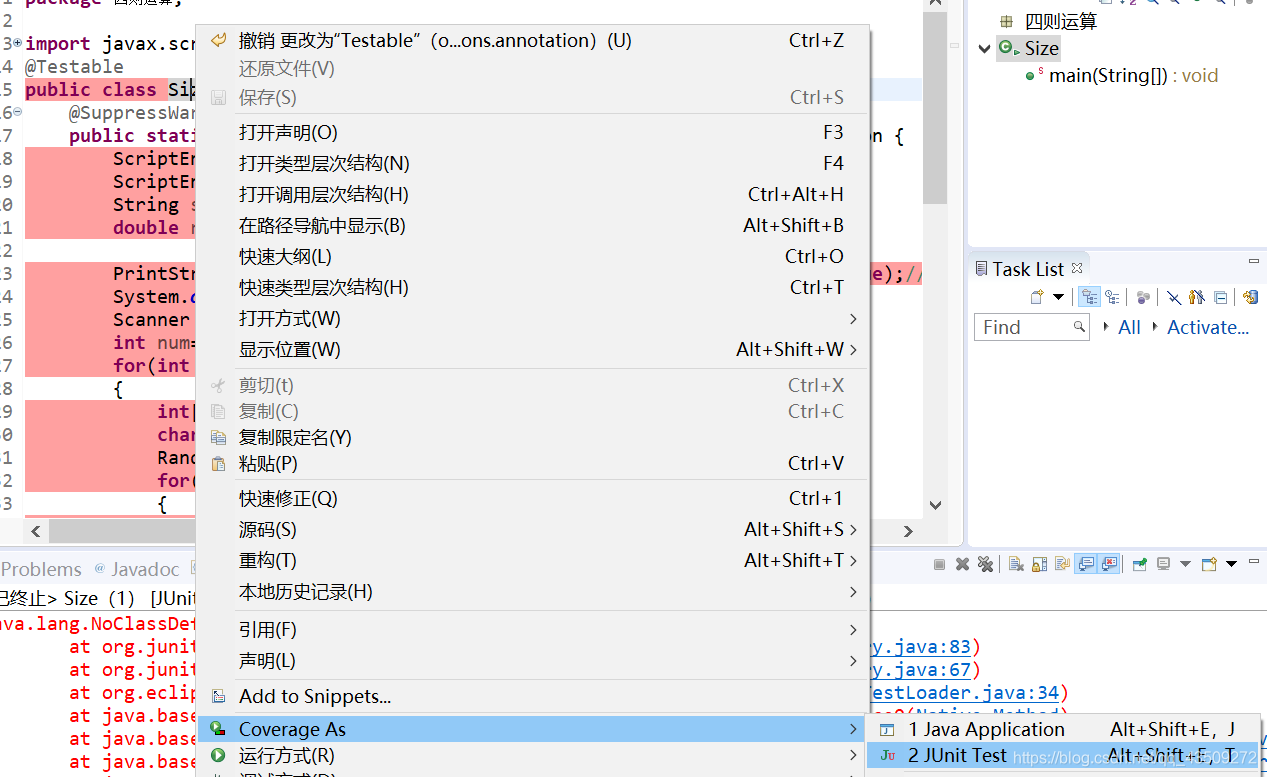The width and height of the screenshot is (1267, 777).
Task: Open 重构(T) submenu
Action: (x=534, y=560)
